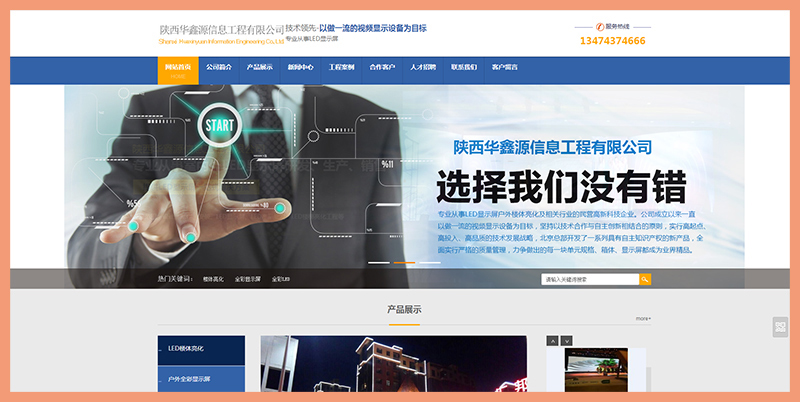The width and height of the screenshot is (800, 402).
Task: Open the more link under 产品展示
Action: (643, 319)
